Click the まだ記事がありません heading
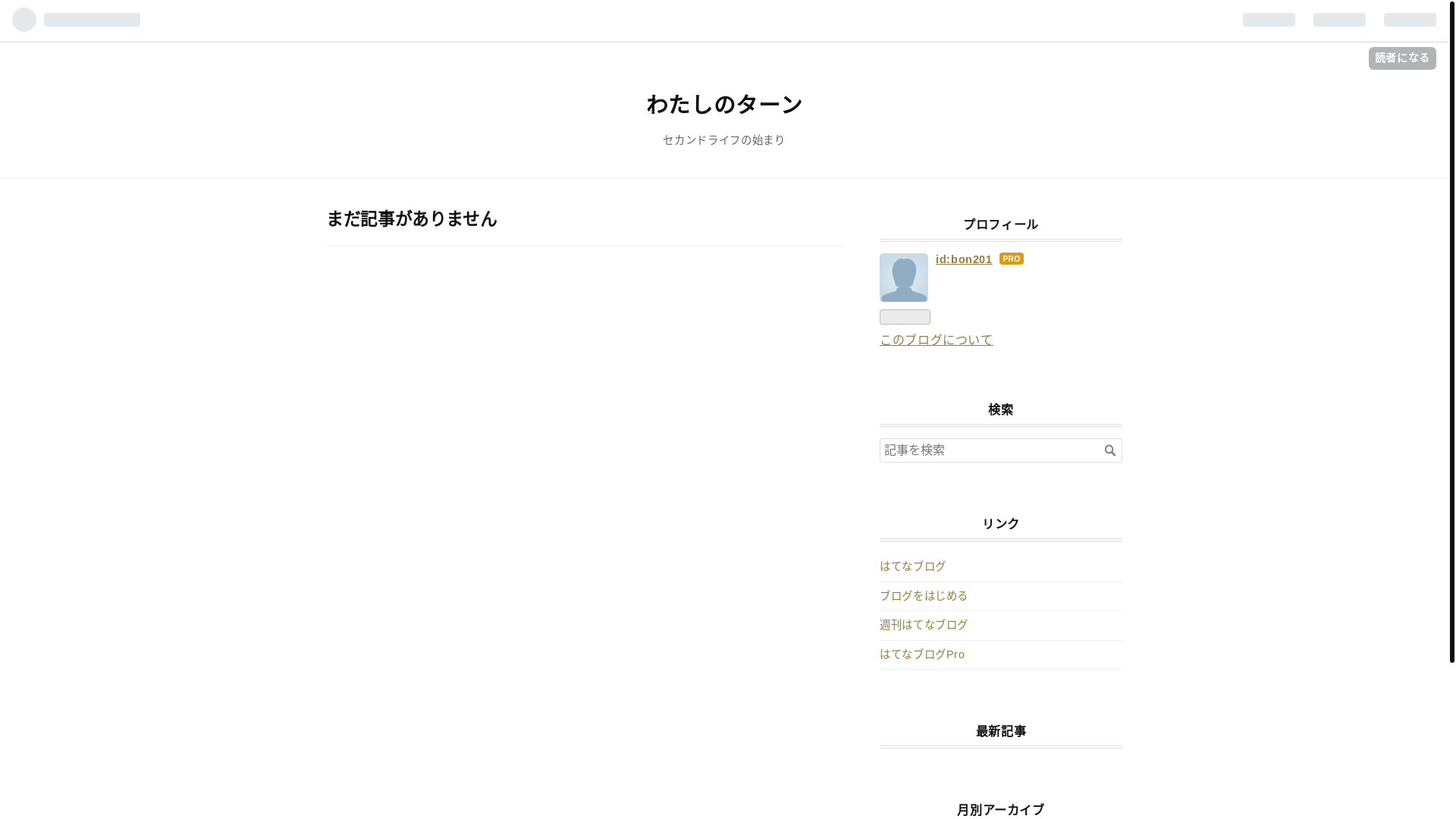This screenshot has height=819, width=1456. (412, 218)
